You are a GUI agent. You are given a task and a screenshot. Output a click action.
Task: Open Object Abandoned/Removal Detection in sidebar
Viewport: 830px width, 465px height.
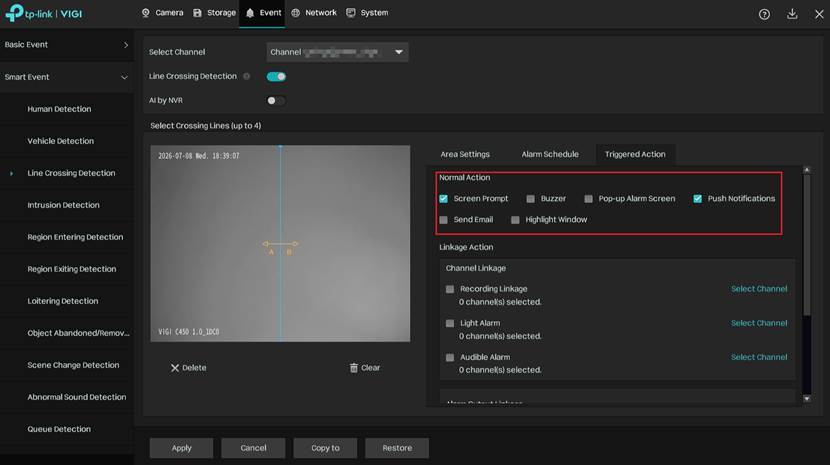pyautogui.click(x=67, y=333)
